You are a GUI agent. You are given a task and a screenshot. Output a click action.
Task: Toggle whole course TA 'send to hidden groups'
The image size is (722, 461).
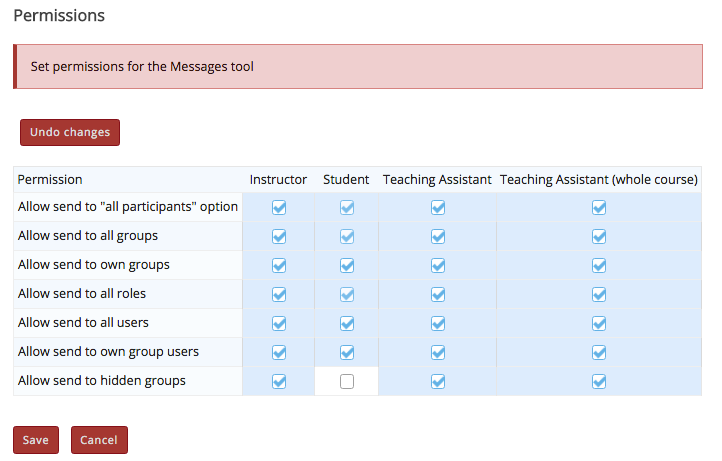[x=599, y=381]
